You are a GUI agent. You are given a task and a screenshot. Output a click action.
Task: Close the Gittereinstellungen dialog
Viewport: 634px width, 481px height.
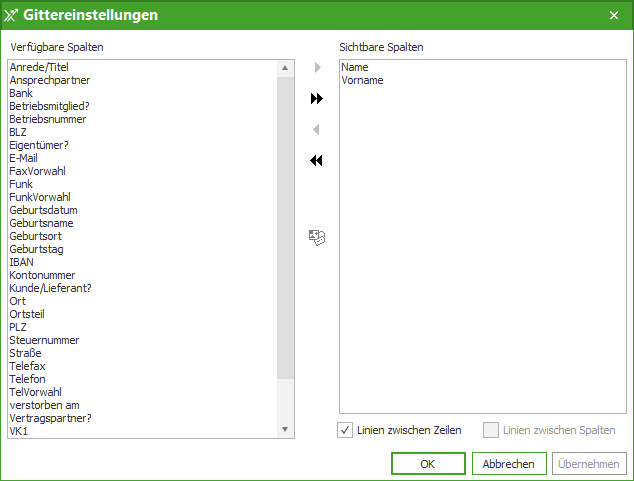pos(613,15)
